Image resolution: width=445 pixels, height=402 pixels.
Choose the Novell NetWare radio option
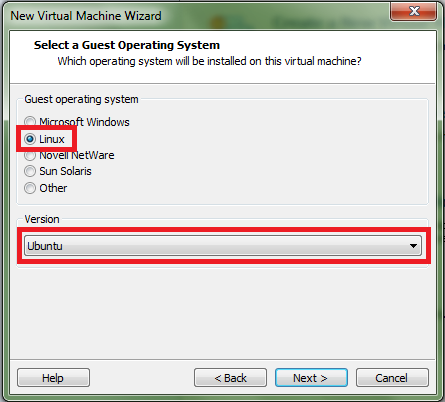(x=30, y=155)
